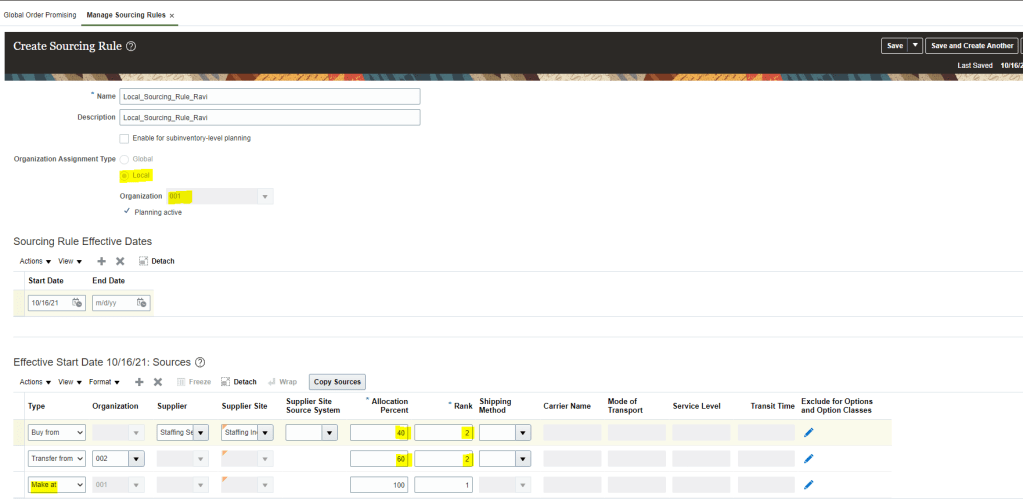The image size is (1023, 501).
Task: Click the edit pencil in Make at row
Action: 809,485
